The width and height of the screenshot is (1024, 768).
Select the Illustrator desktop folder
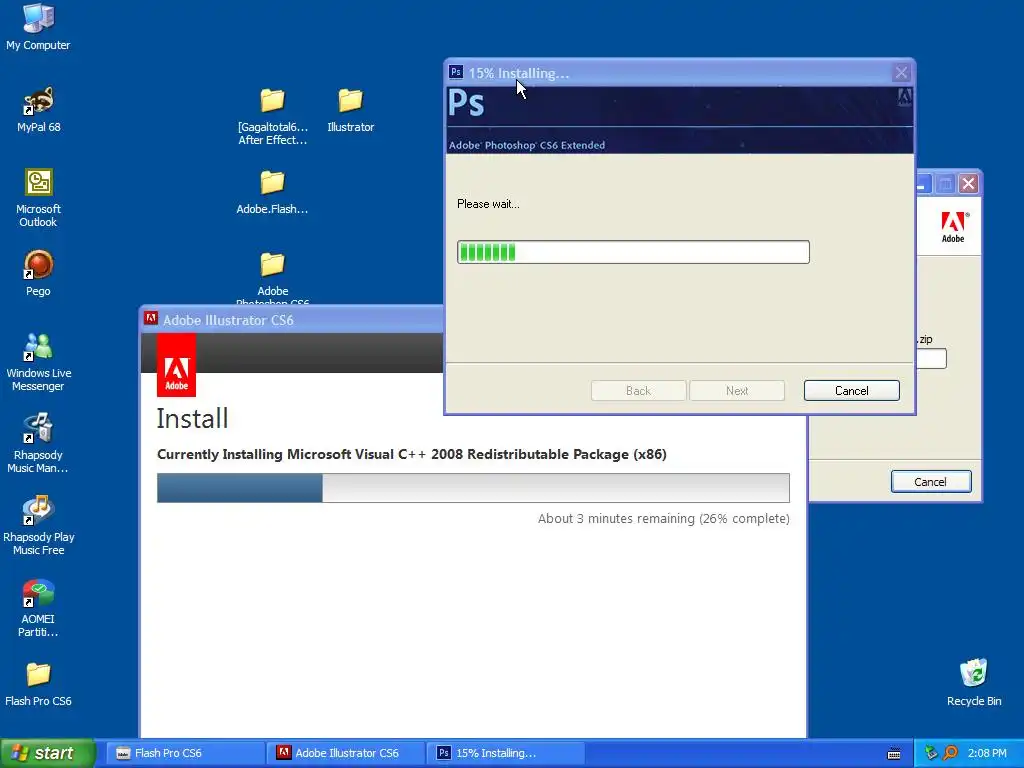351,110
